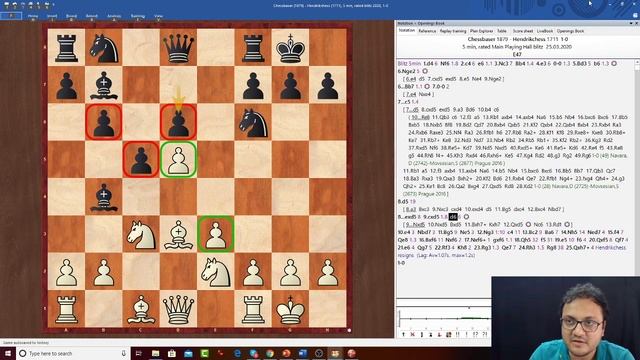Jump to move 7...c5 in notation
Screen dimensions: 640x360
click(404, 102)
